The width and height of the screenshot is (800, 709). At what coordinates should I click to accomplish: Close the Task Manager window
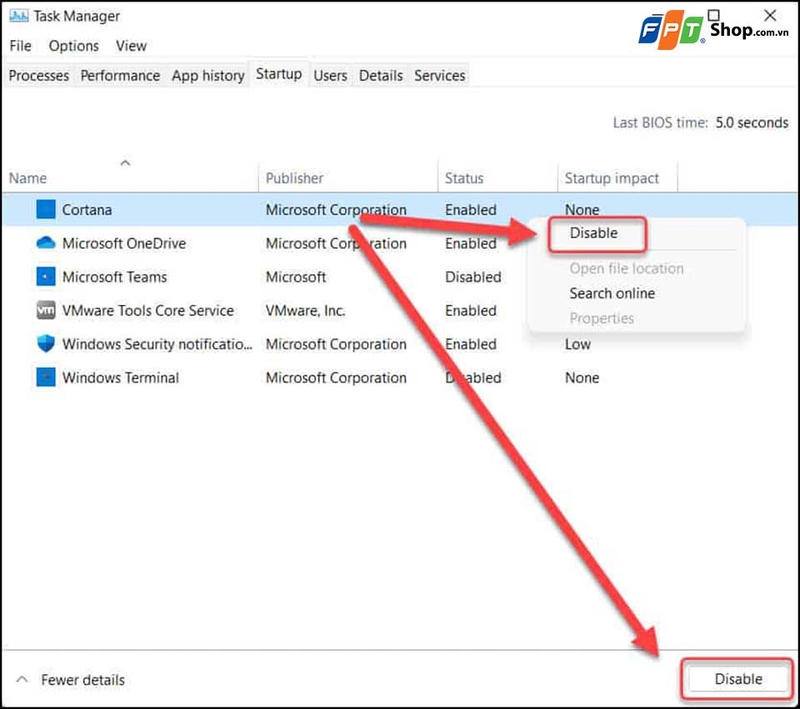[x=770, y=15]
